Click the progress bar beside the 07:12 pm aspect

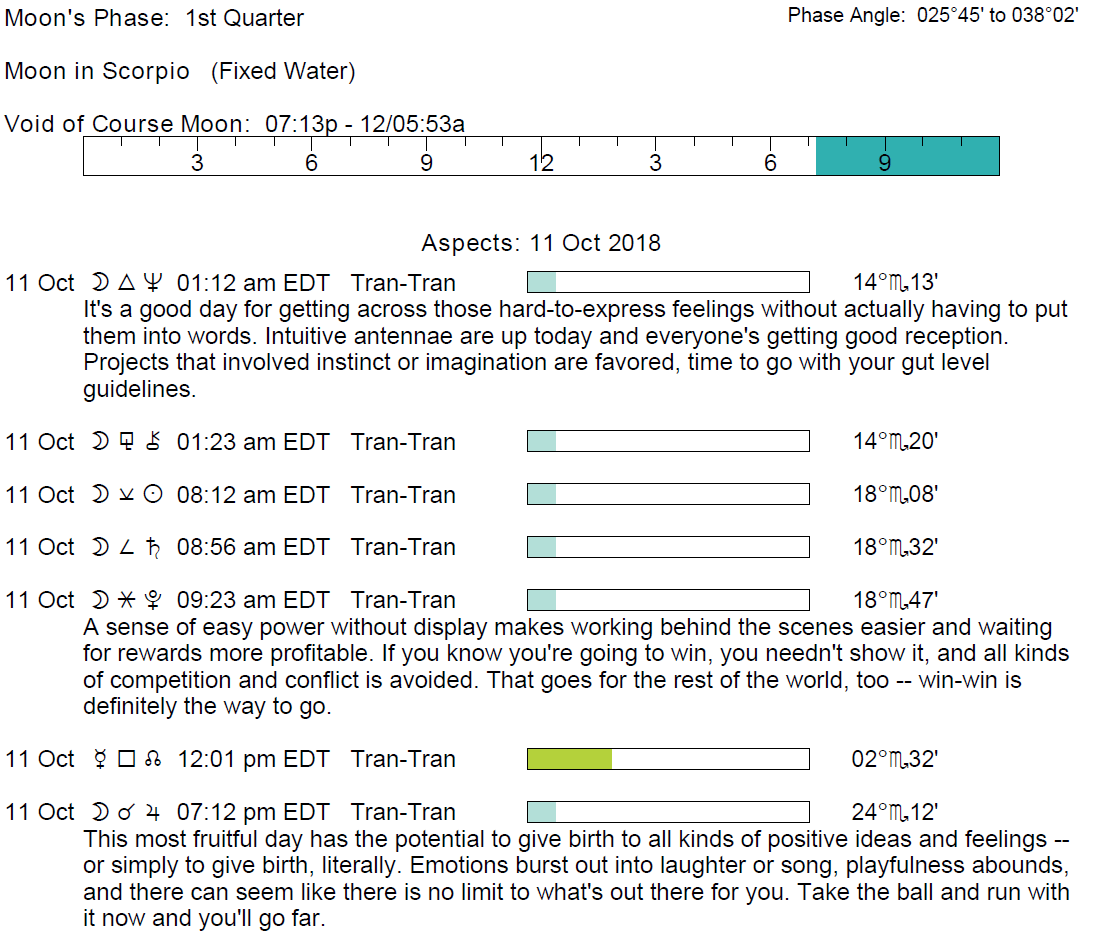(x=667, y=812)
